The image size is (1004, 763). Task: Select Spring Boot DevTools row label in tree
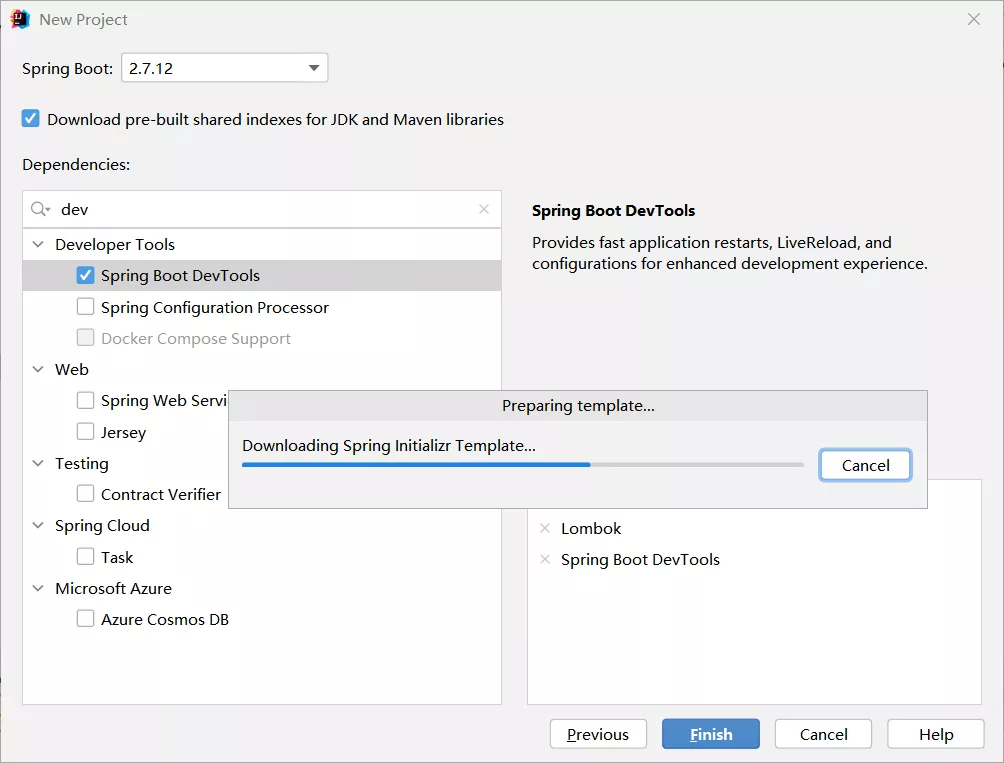[181, 275]
